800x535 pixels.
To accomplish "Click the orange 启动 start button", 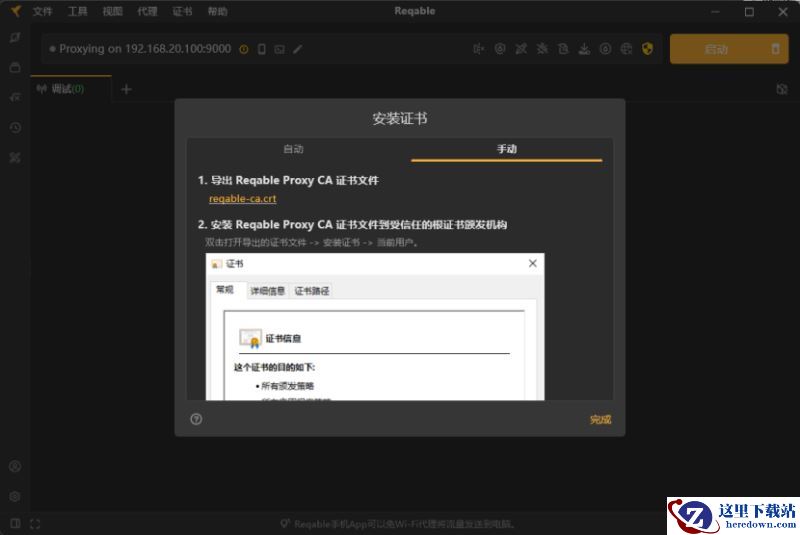I will point(715,49).
